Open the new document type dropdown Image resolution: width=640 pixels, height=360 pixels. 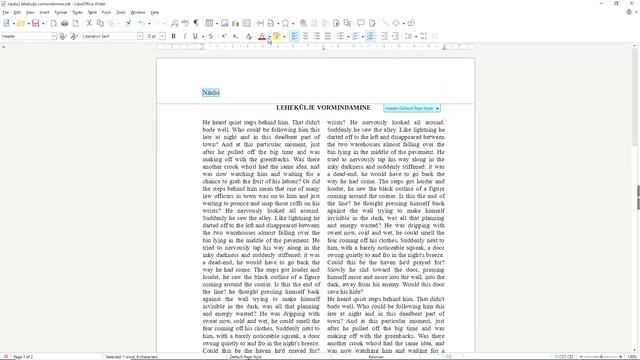click(13, 24)
